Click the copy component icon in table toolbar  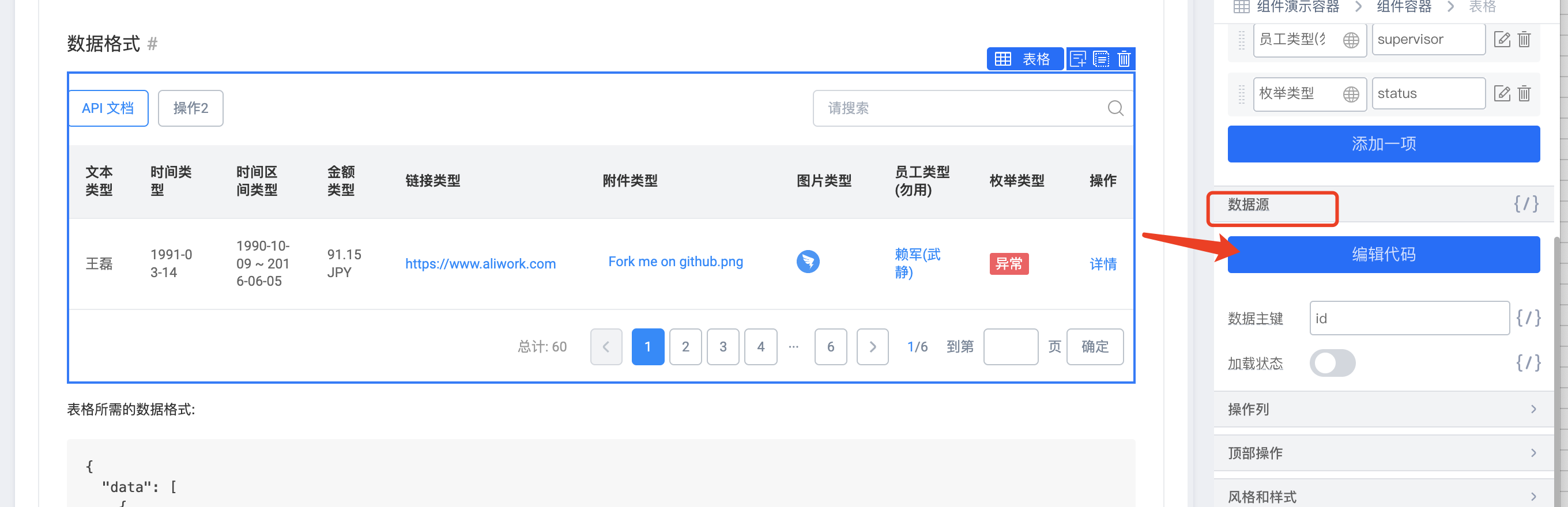(1101, 59)
